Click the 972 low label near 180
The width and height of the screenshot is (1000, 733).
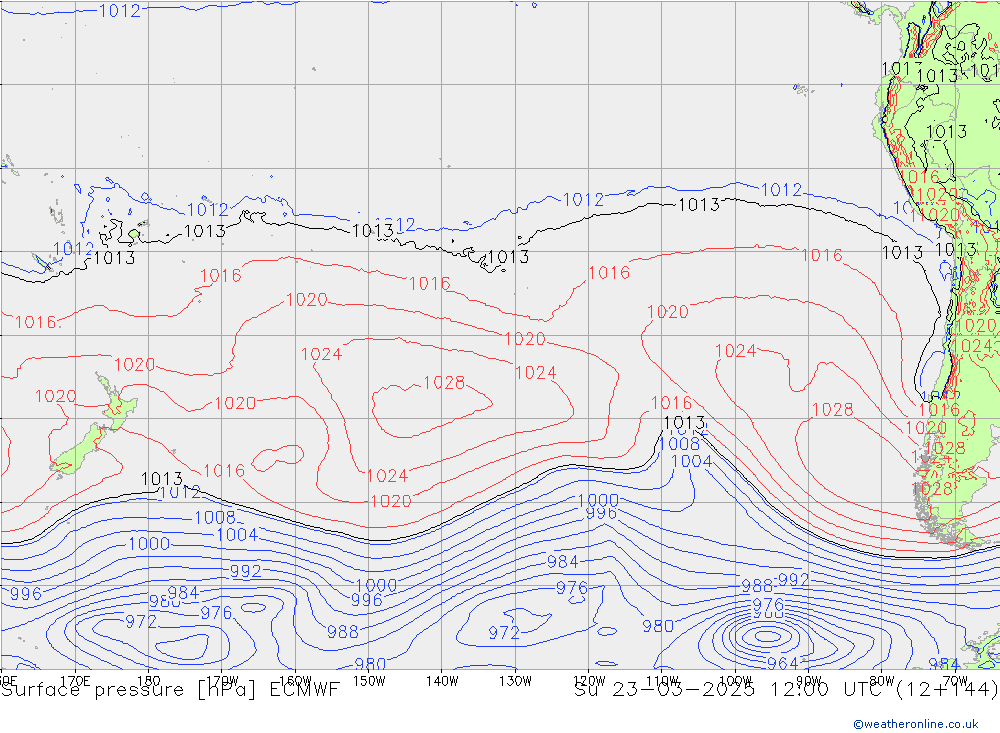tap(141, 621)
